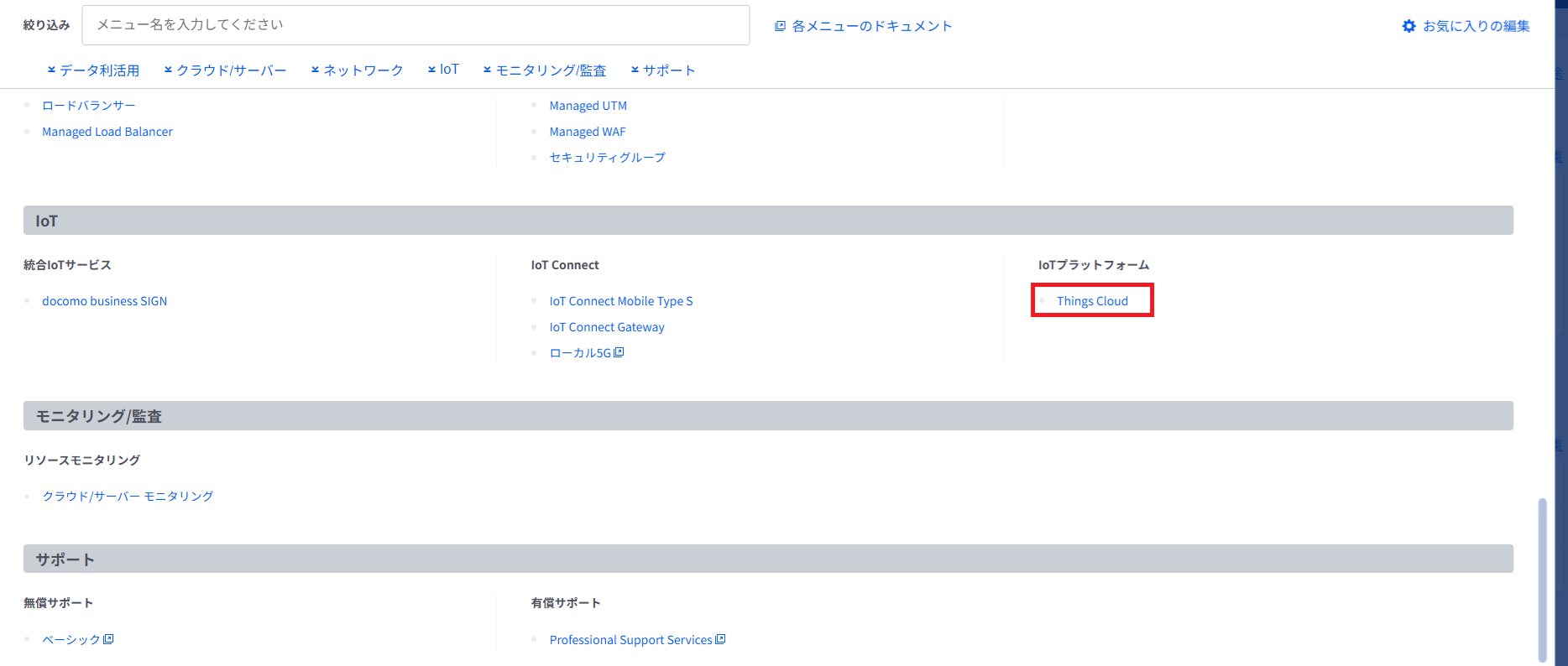The image size is (1568, 666).
Task: Click the gear icon for favorites editing
Action: pos(1409,26)
